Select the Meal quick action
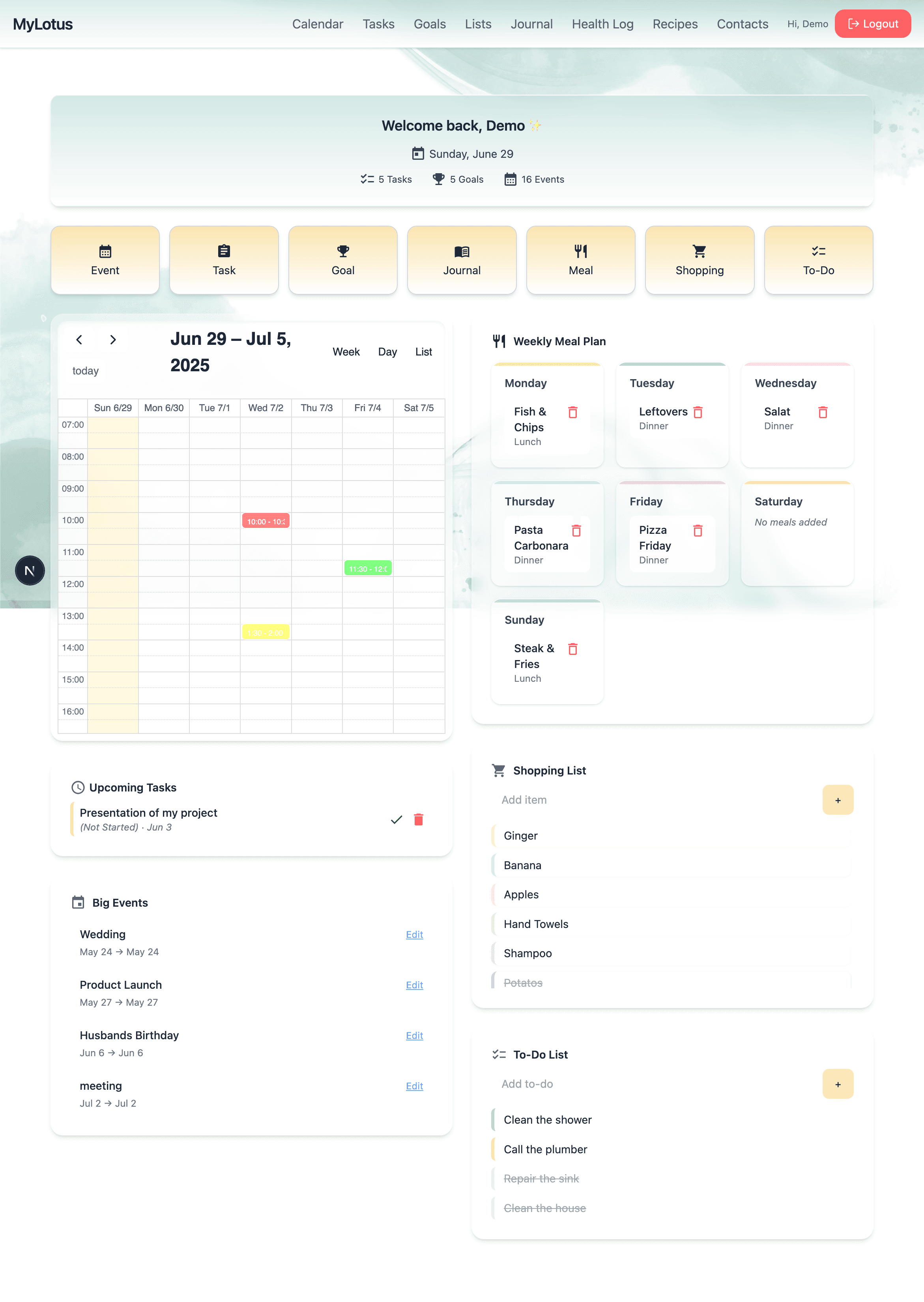Screen dimensions: 924x1302 [580, 260]
